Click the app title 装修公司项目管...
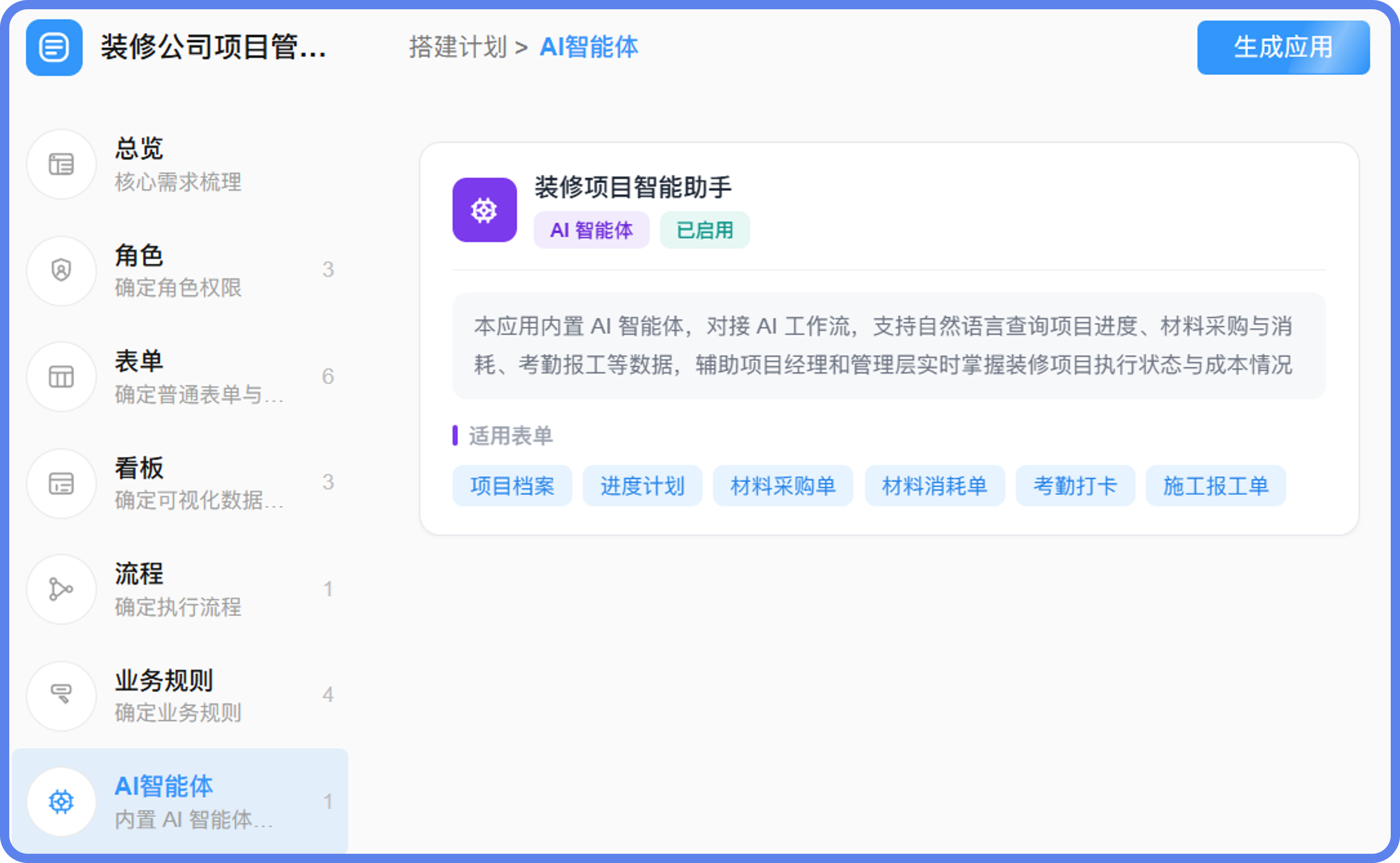The width and height of the screenshot is (1400, 863). (214, 47)
